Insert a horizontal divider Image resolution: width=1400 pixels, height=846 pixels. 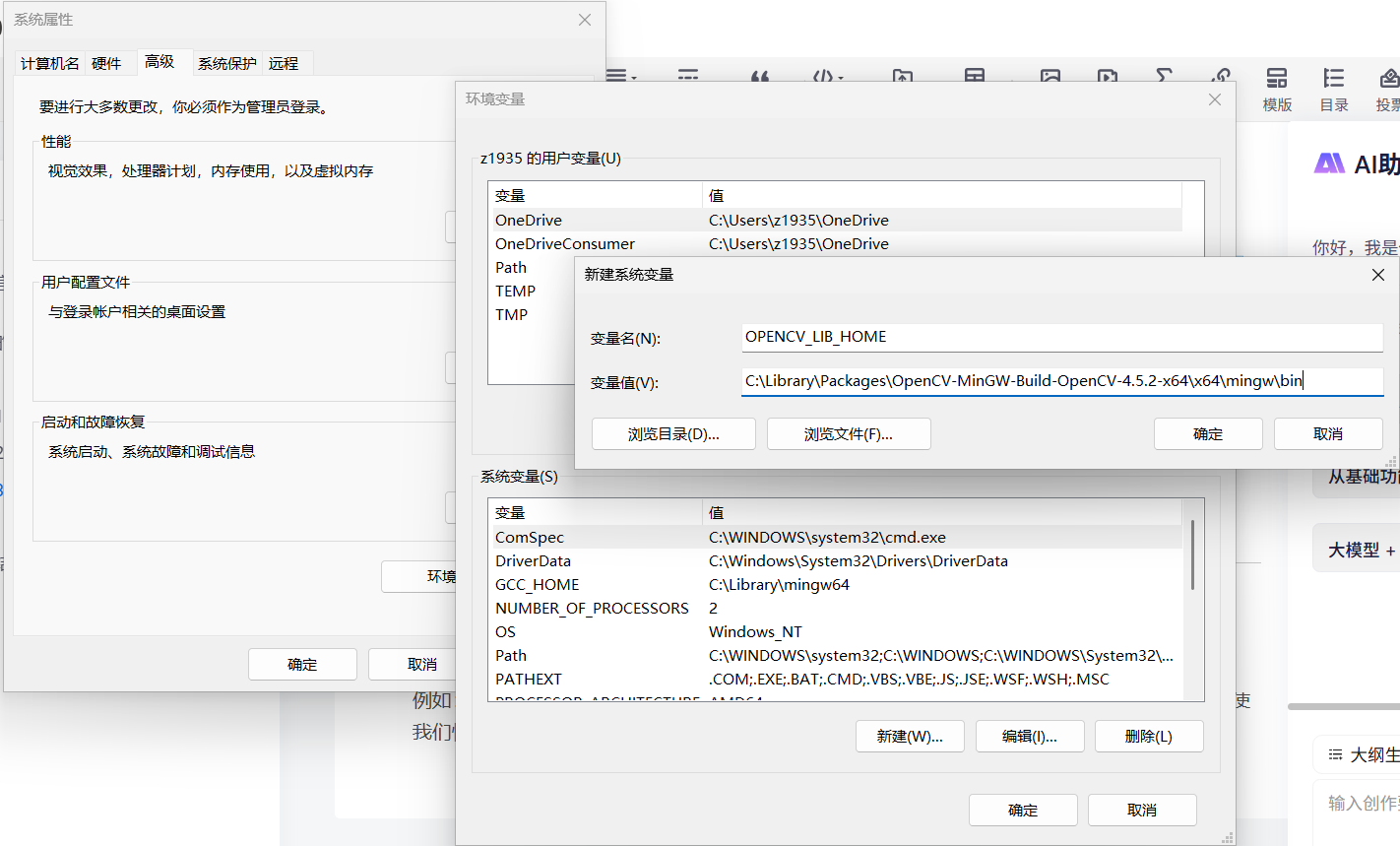point(686,77)
